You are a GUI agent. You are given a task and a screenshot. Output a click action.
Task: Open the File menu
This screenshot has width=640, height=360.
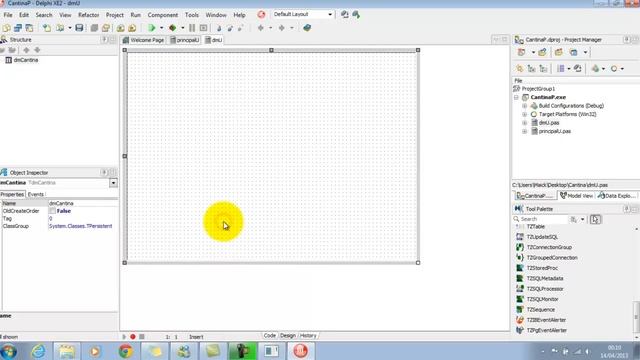click(8, 15)
